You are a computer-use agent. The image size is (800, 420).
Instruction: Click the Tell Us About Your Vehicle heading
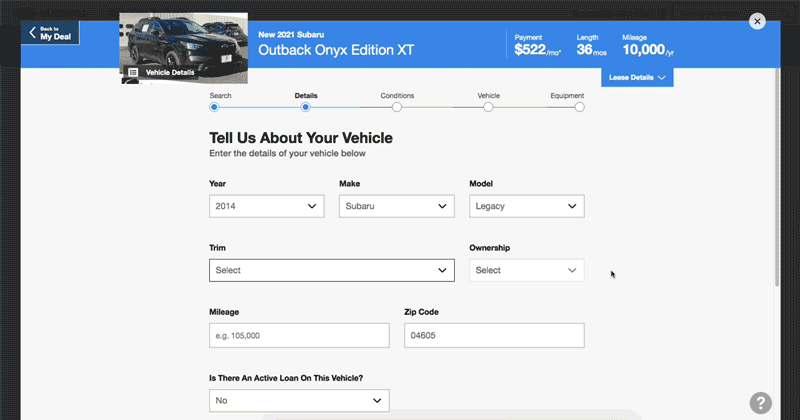click(301, 138)
